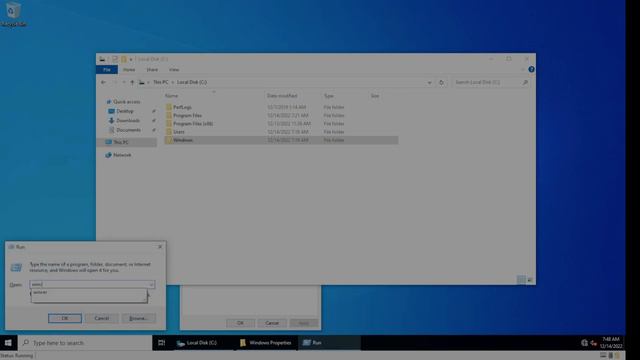
Task: Open the File tab in Explorer
Action: coord(107,70)
